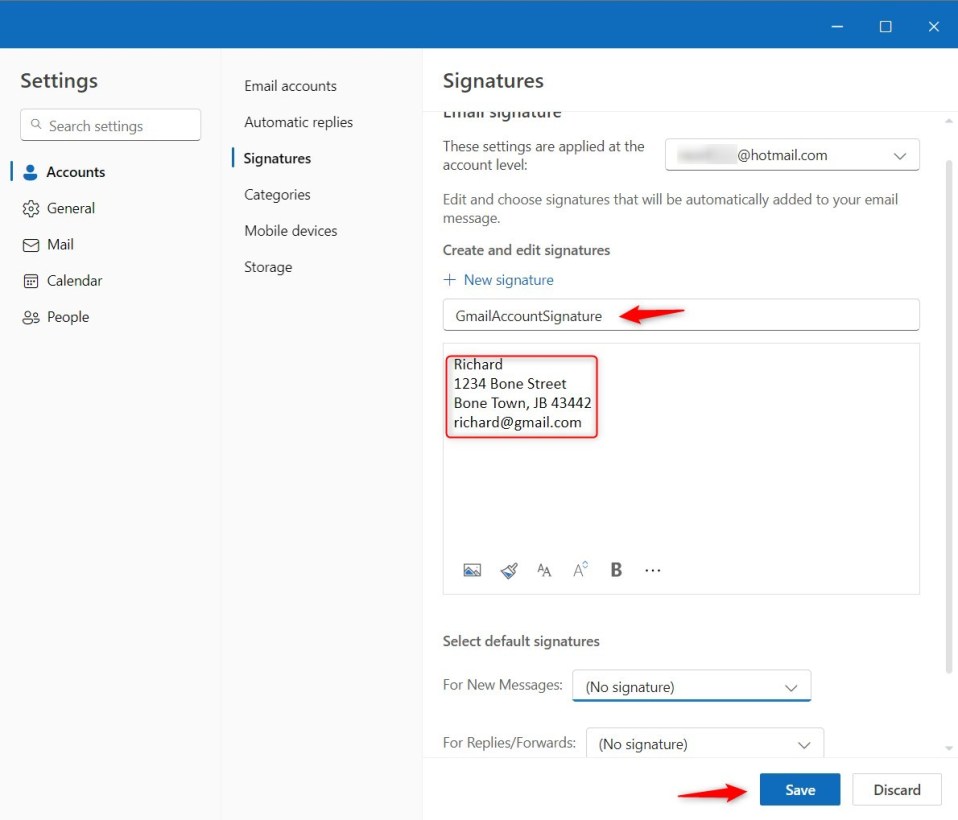
Task: Apply bold formatting to signature text
Action: click(615, 570)
